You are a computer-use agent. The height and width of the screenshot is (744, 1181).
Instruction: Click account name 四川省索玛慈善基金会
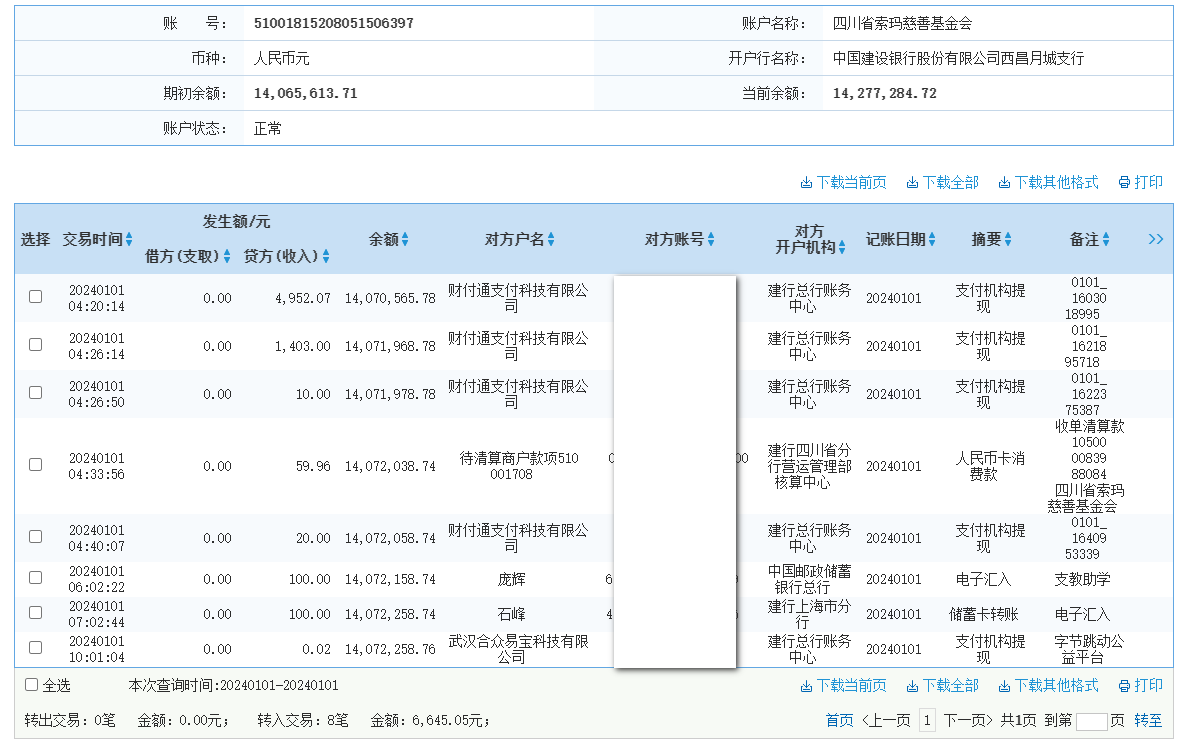tap(902, 23)
